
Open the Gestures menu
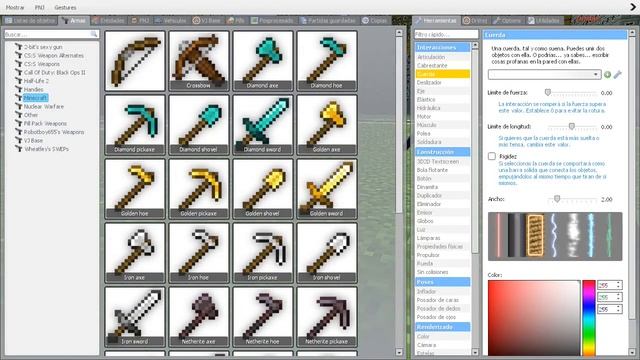(x=65, y=7)
